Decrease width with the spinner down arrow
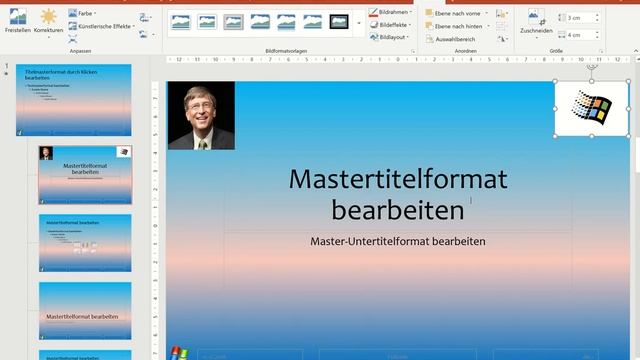 pyautogui.click(x=597, y=38)
